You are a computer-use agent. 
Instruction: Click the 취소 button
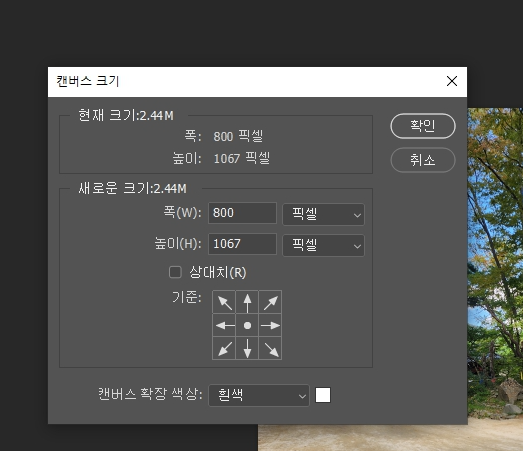click(423, 160)
